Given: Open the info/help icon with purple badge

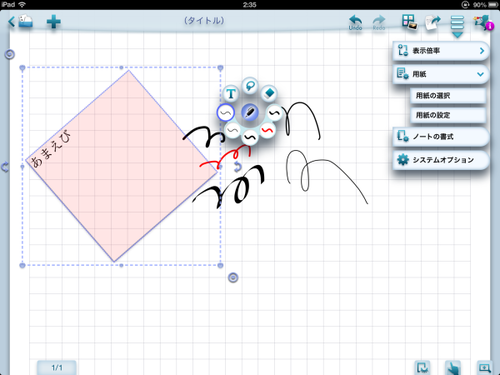Looking at the screenshot, I should pos(483,23).
